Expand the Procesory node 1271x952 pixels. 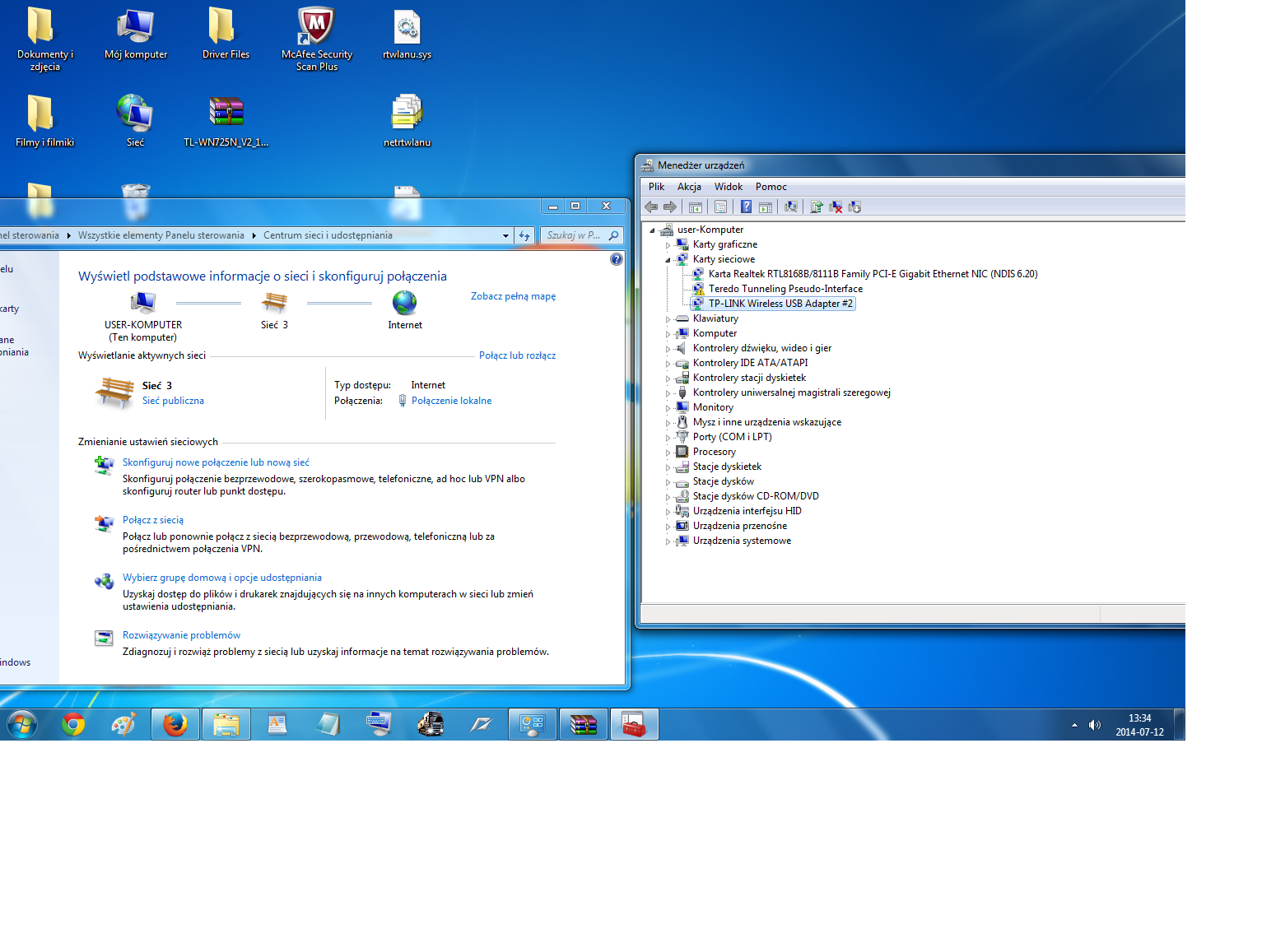coord(668,453)
